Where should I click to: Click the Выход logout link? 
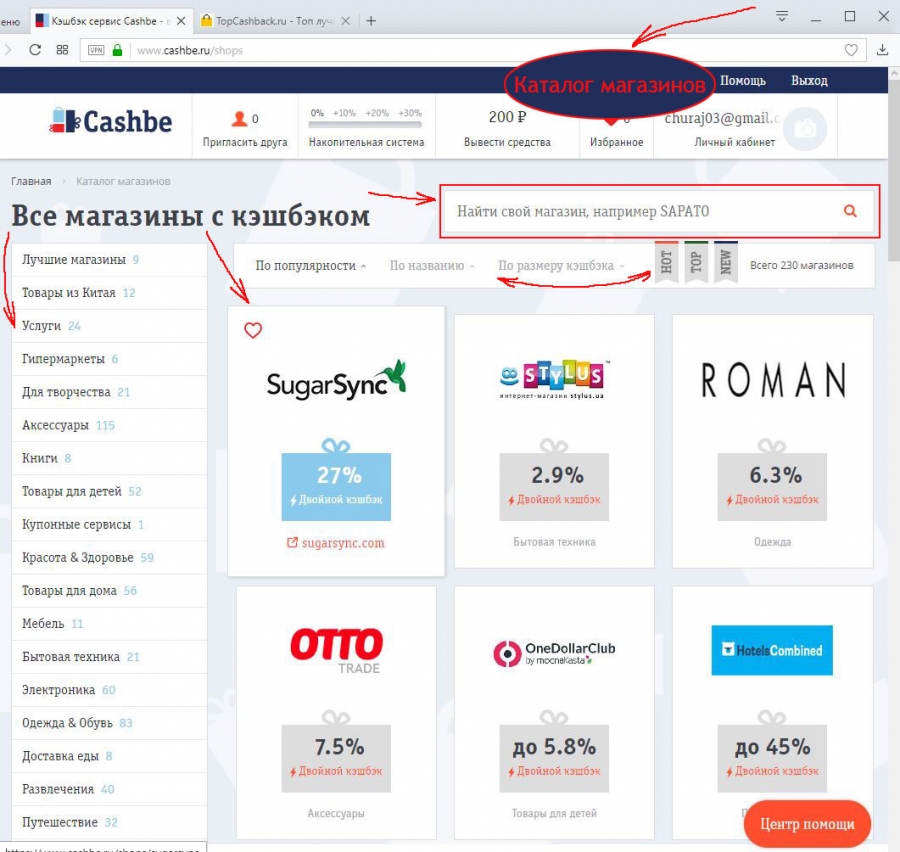click(809, 81)
